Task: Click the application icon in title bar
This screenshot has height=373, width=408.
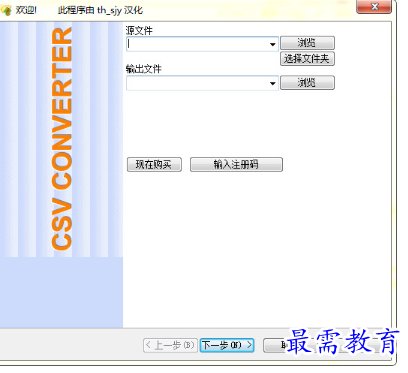Action: tap(6, 10)
